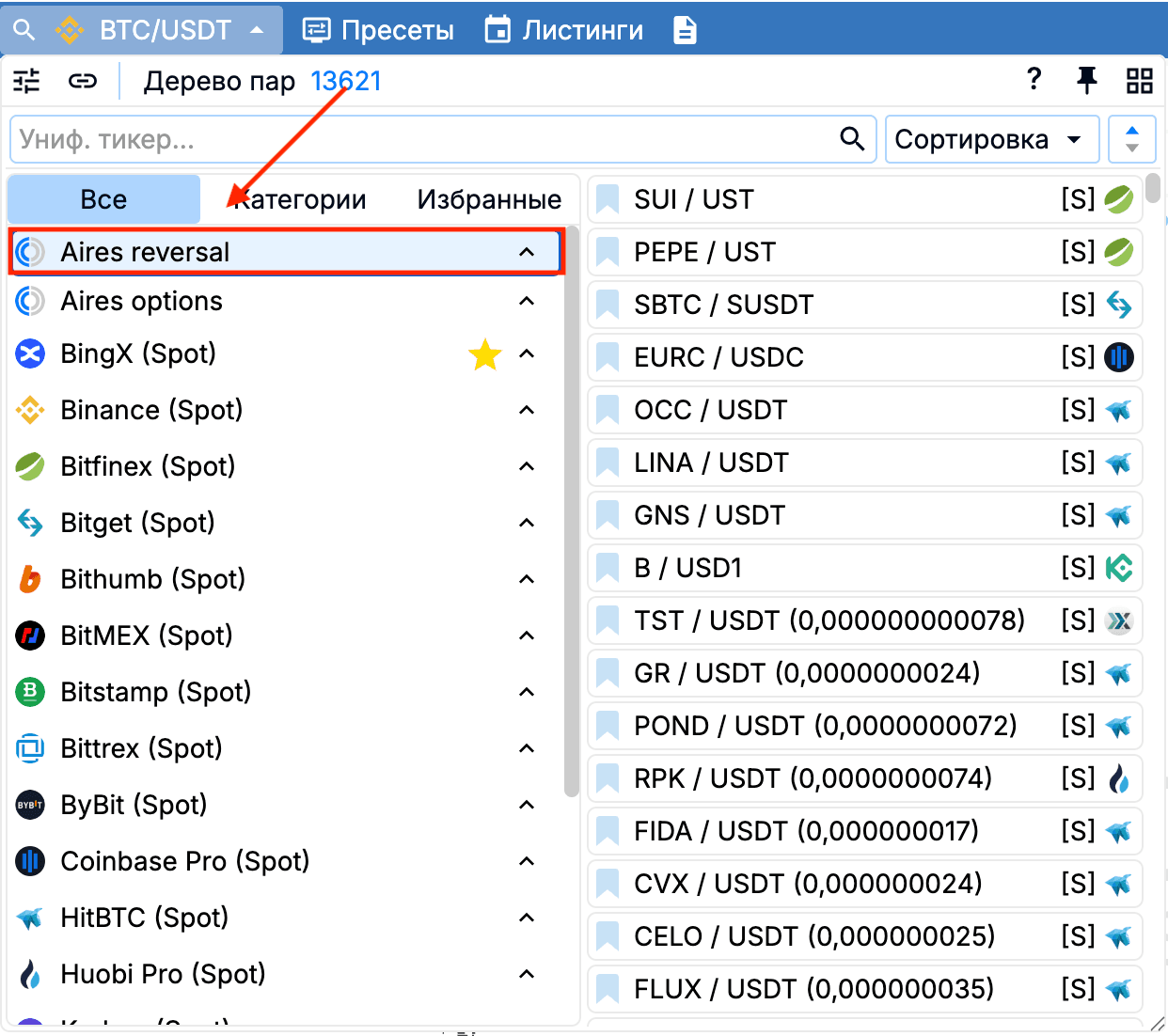The width and height of the screenshot is (1168, 1036).
Task: Collapse the Aires reversal chevron
Action: pyautogui.click(x=527, y=252)
